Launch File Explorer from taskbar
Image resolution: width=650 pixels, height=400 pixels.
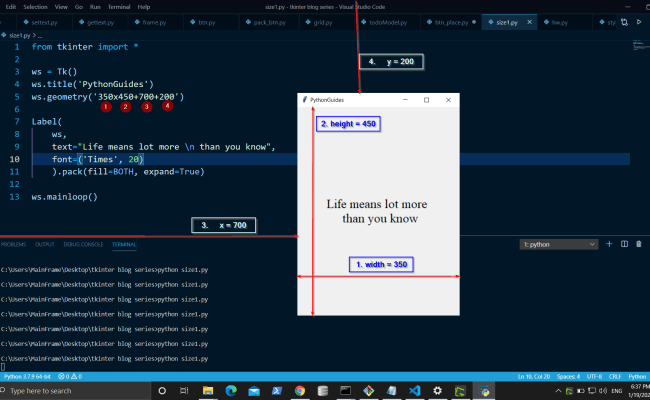[x=208, y=390]
